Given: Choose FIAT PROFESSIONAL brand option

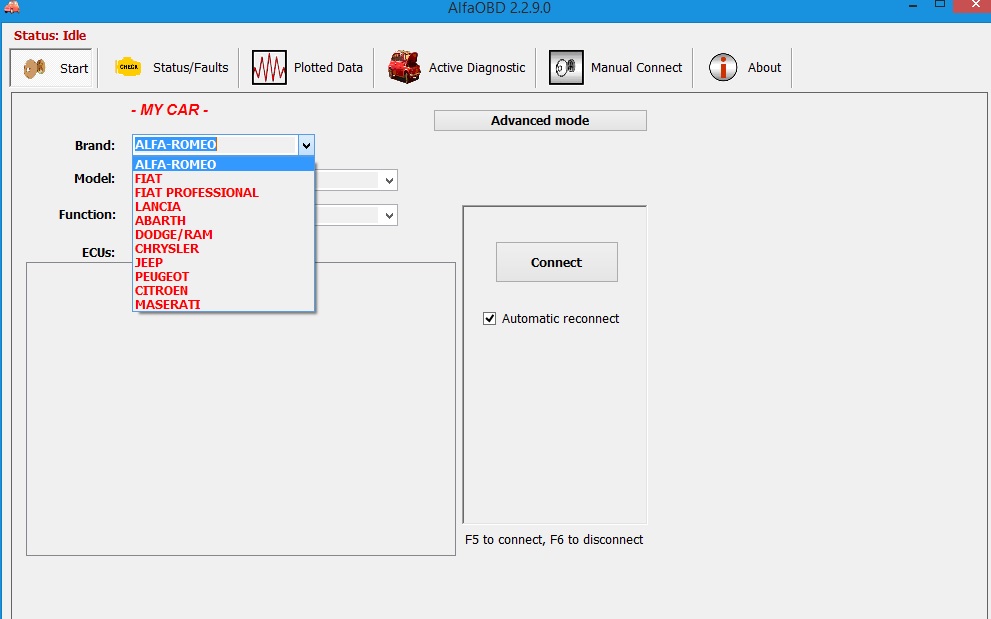Looking at the screenshot, I should pyautogui.click(x=196, y=193).
